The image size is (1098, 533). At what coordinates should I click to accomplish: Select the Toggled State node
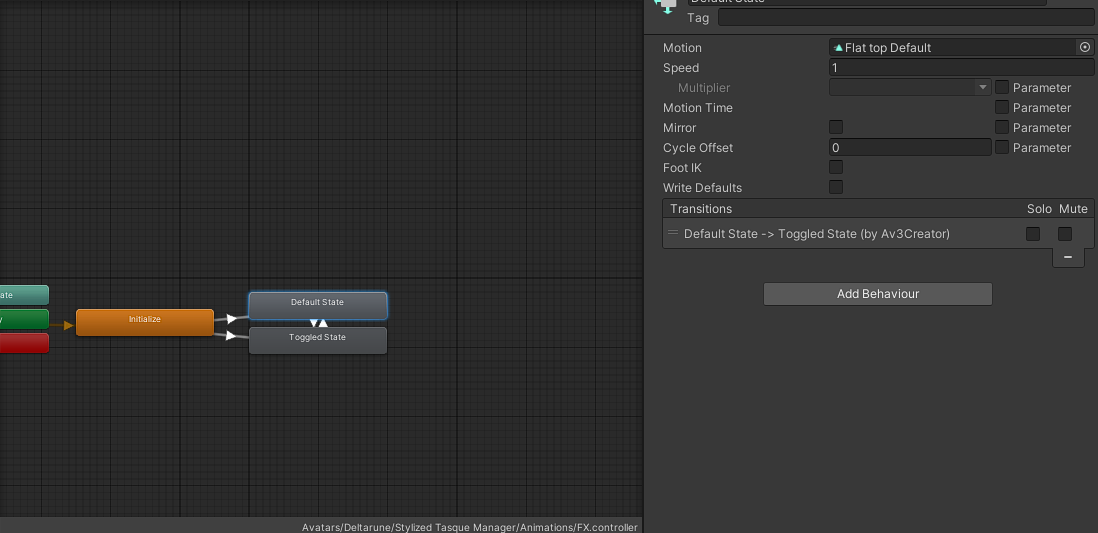318,340
